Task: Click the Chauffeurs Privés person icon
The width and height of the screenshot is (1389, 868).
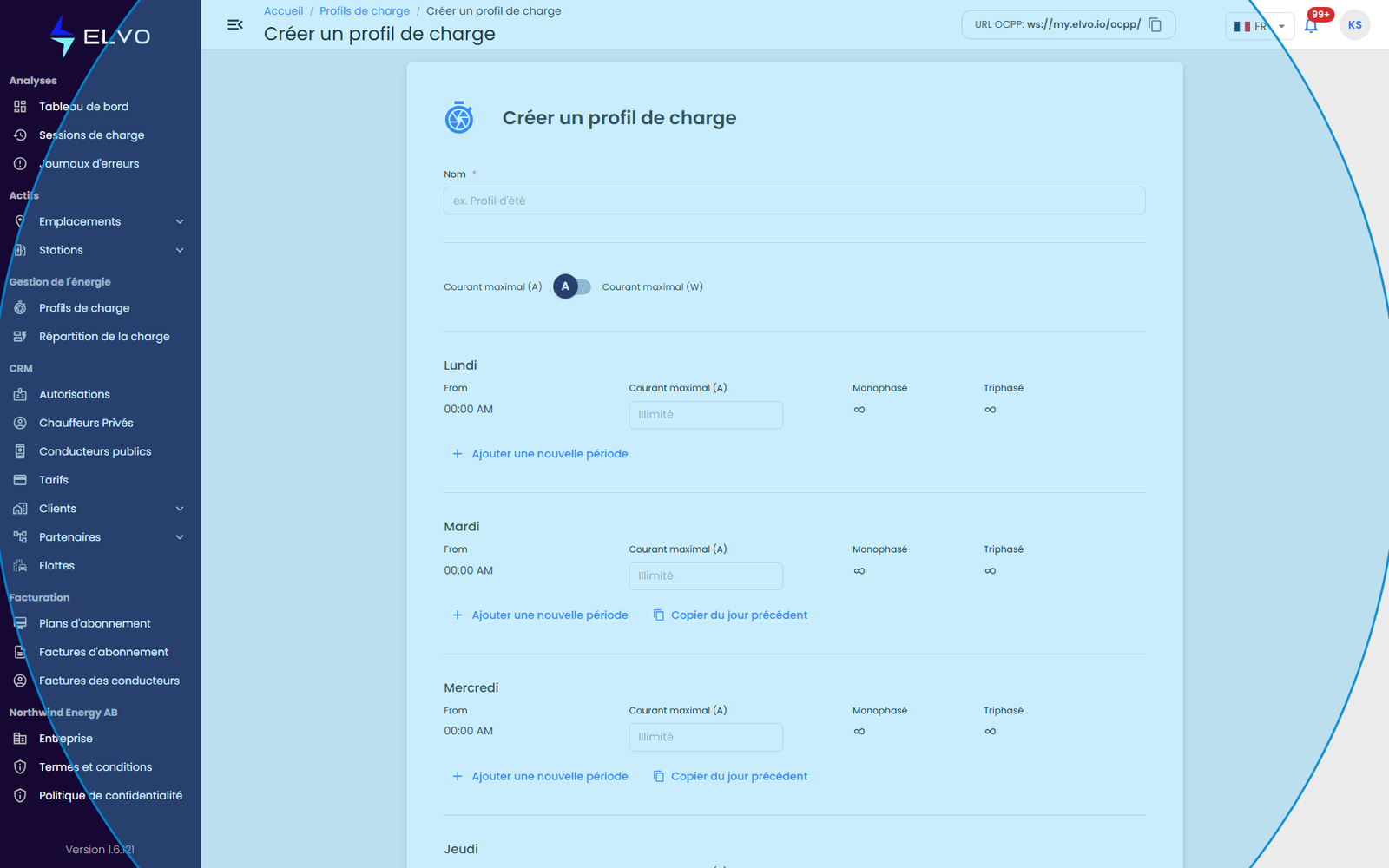Action: 20,424
